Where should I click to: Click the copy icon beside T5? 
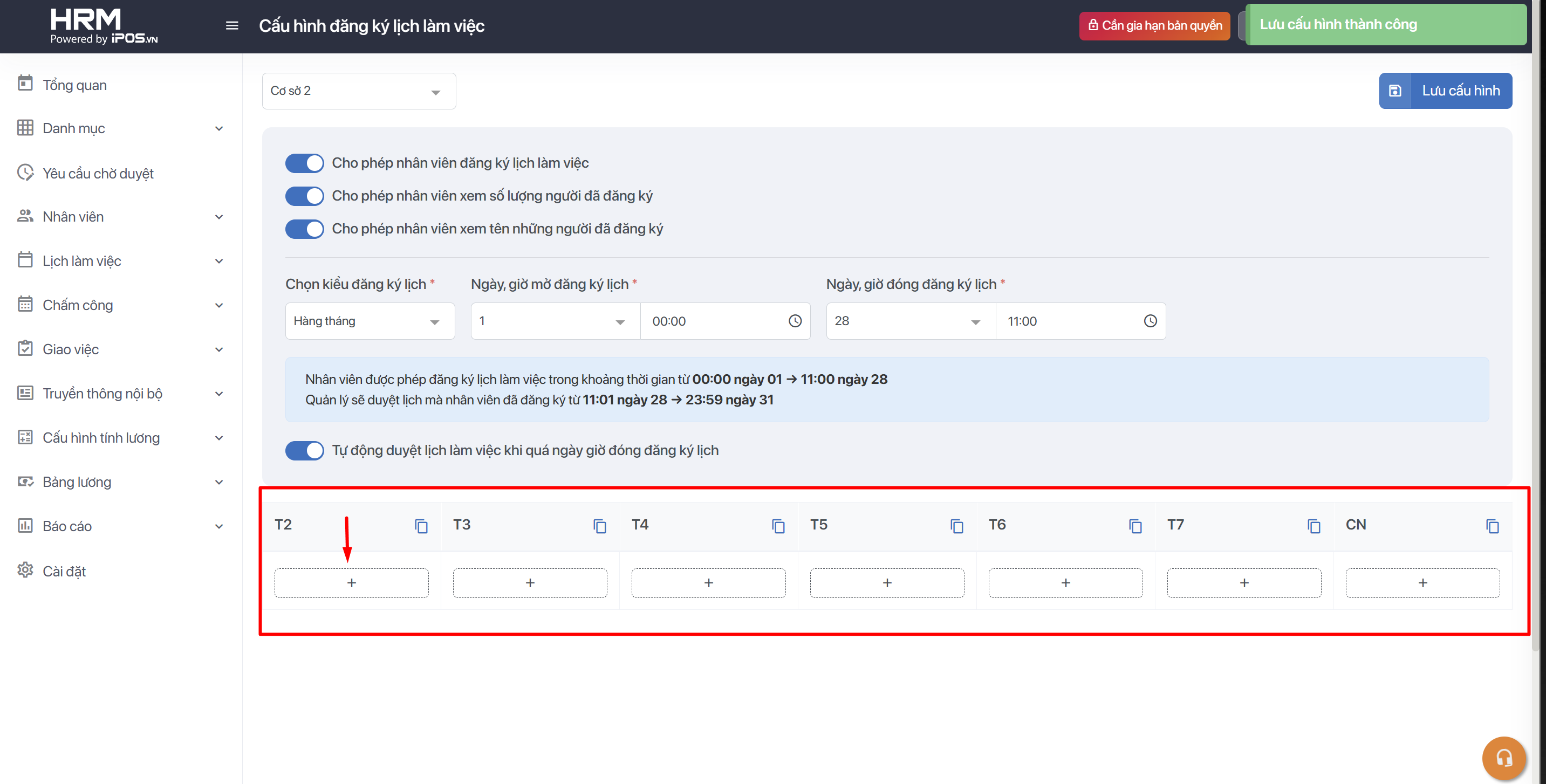tap(956, 526)
